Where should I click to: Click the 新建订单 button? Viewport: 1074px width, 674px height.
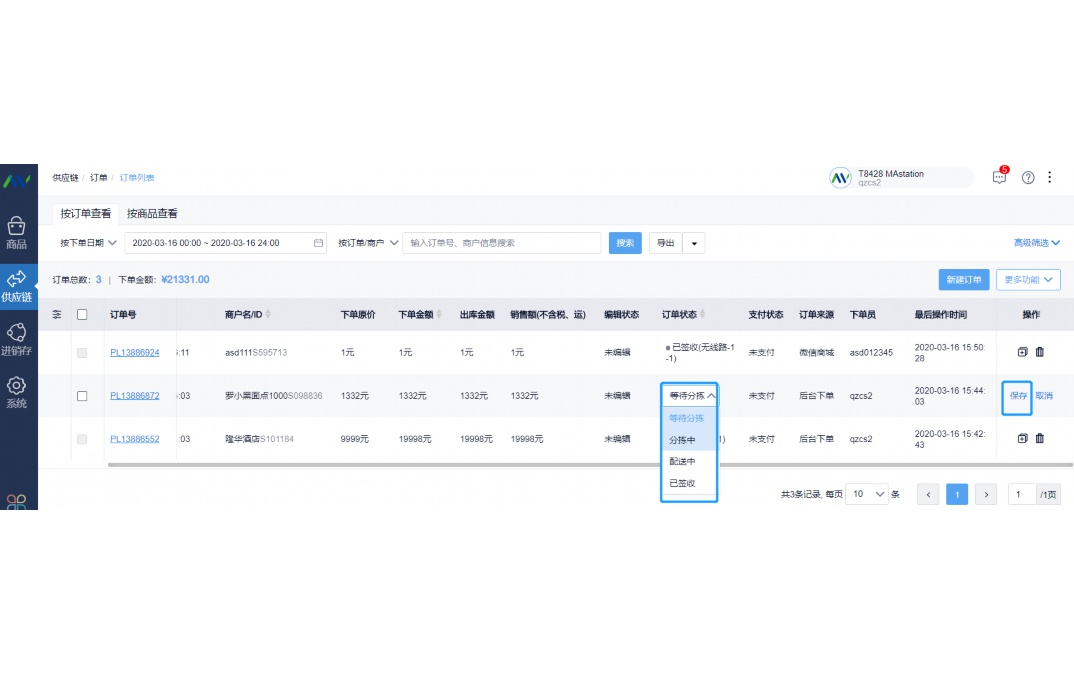[x=963, y=279]
